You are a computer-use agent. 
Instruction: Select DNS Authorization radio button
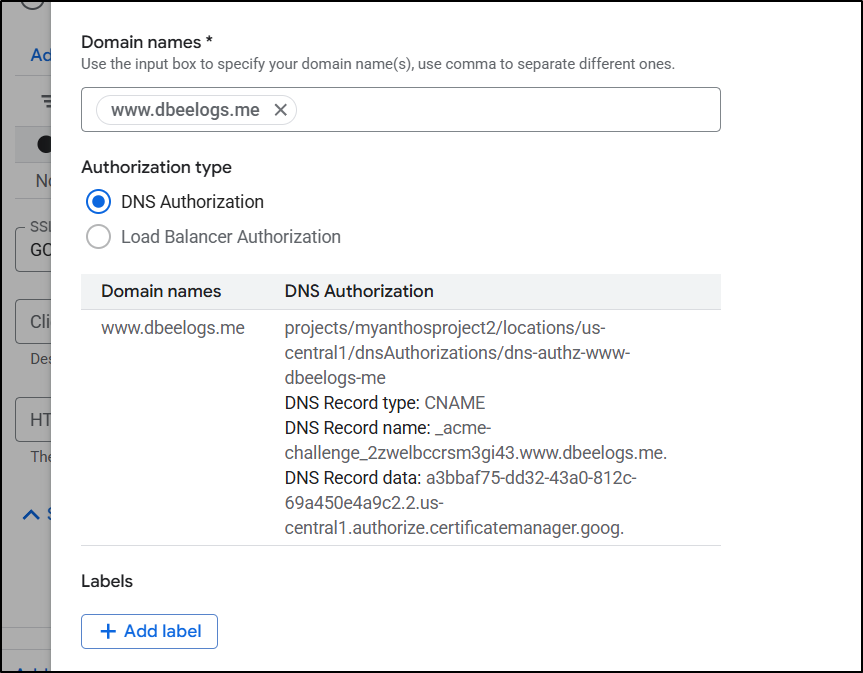pos(99,202)
